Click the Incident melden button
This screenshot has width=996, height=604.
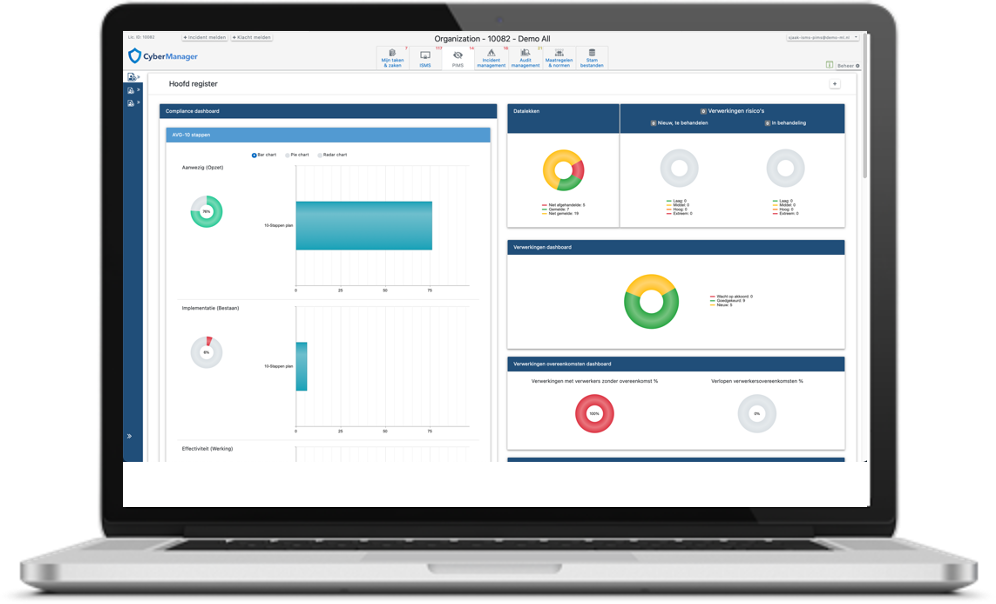click(204, 37)
